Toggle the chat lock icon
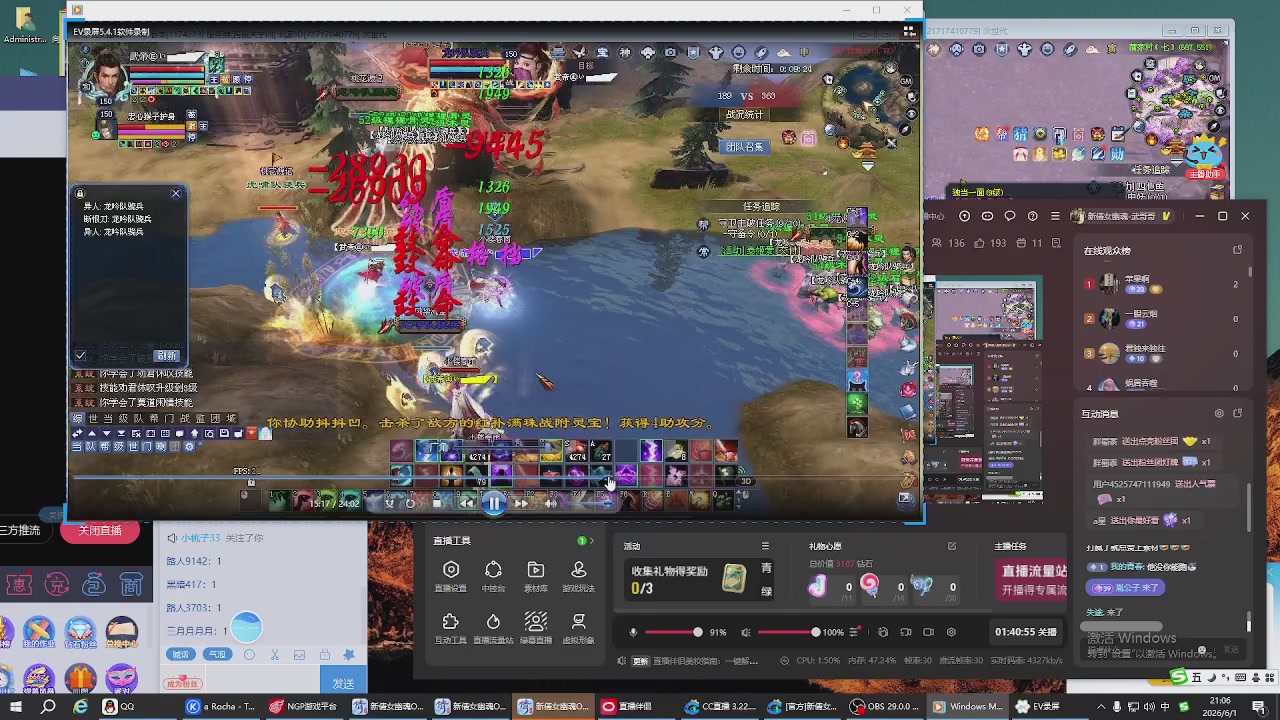 click(324, 655)
